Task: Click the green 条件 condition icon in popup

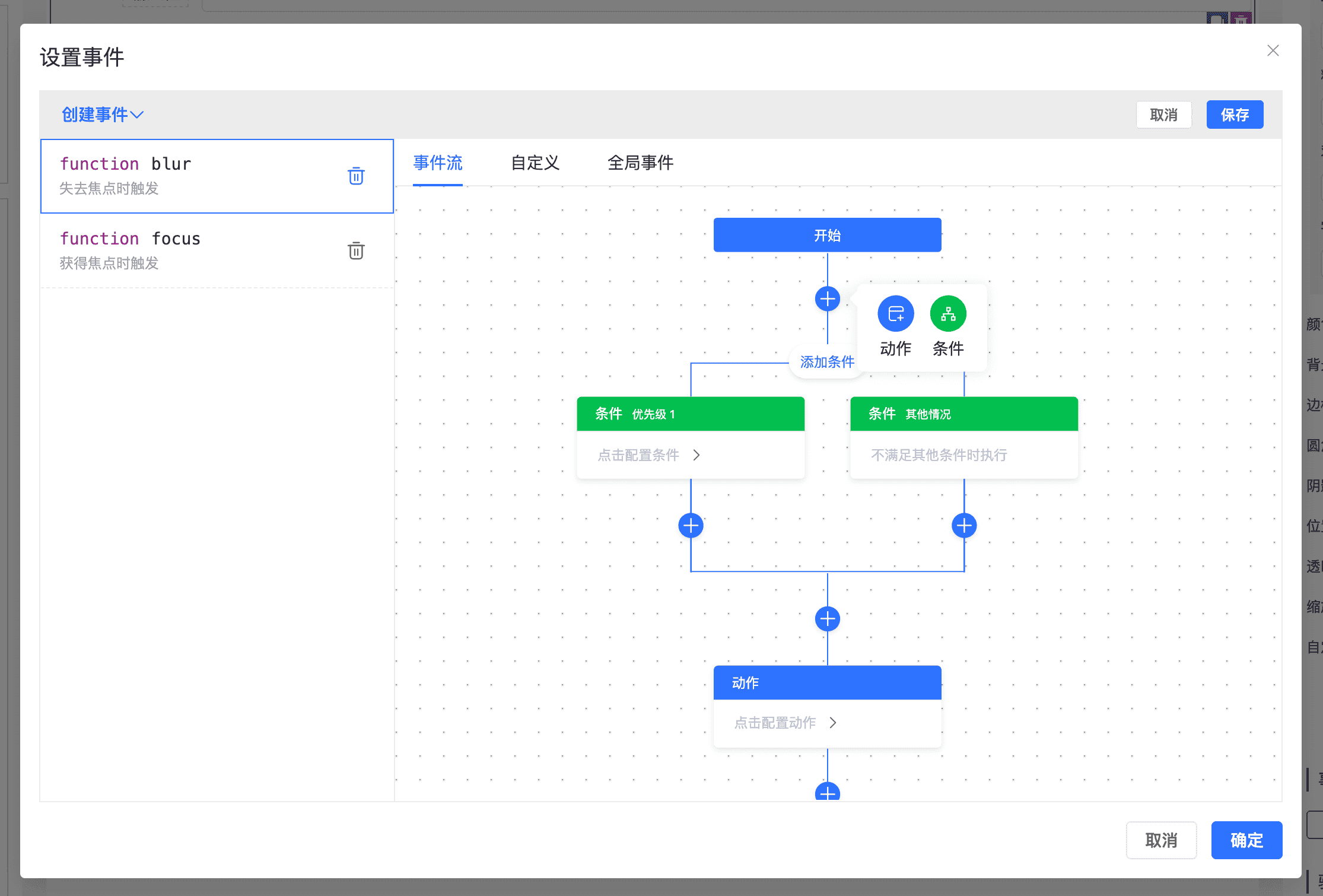Action: [x=947, y=314]
